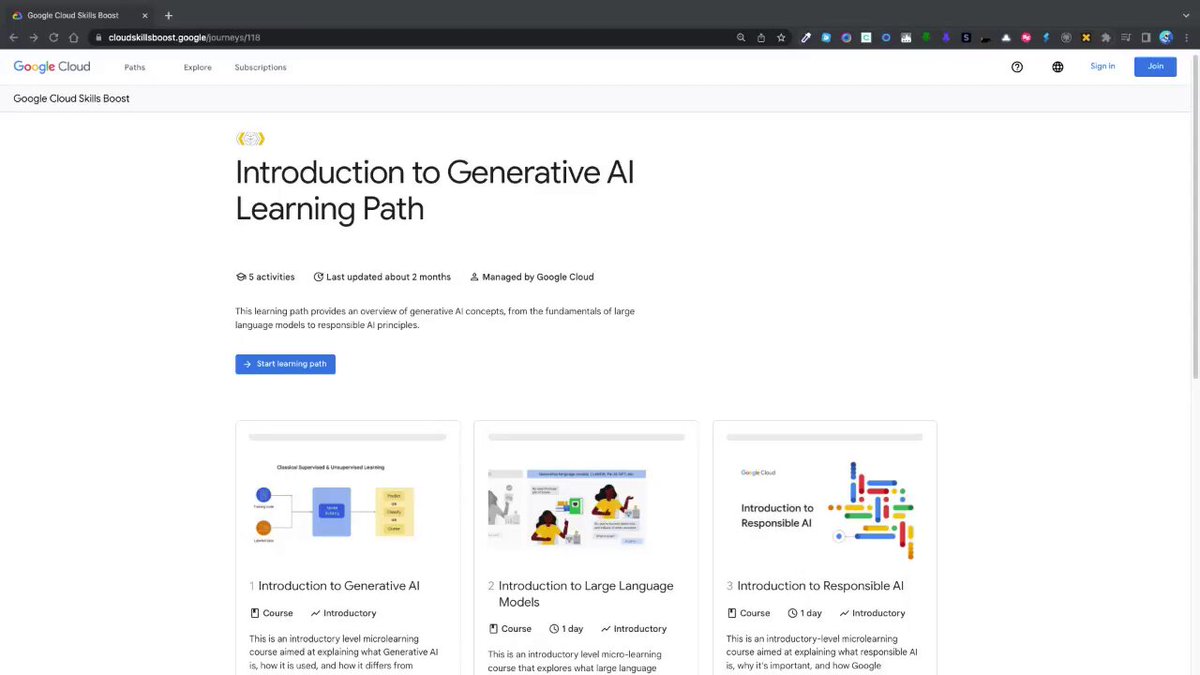Viewport: 1200px width, 675px height.
Task: Click 'Managed by Google Cloud' text
Action: pos(538,277)
